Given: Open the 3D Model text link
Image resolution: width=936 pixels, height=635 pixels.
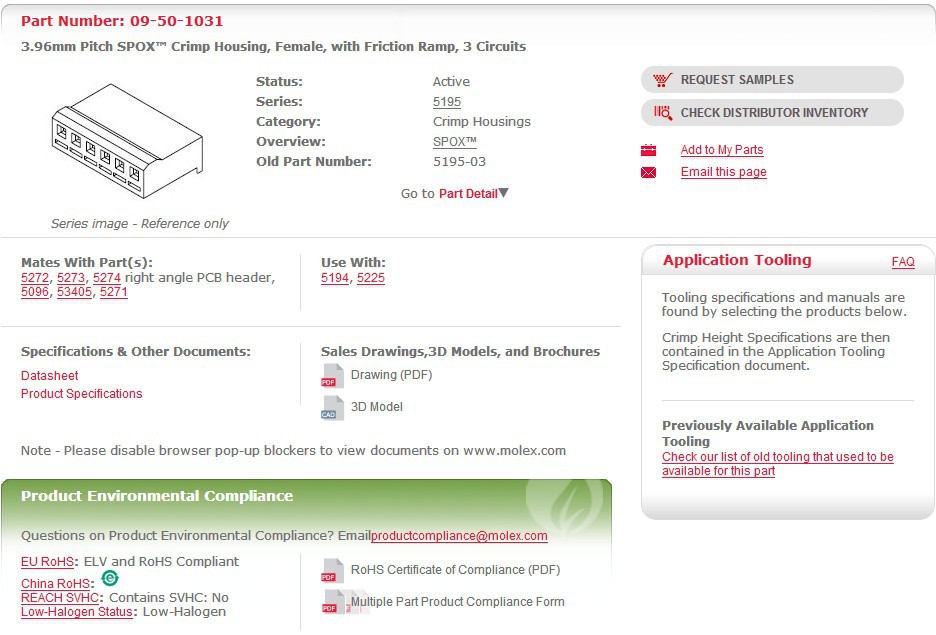Looking at the screenshot, I should (377, 406).
